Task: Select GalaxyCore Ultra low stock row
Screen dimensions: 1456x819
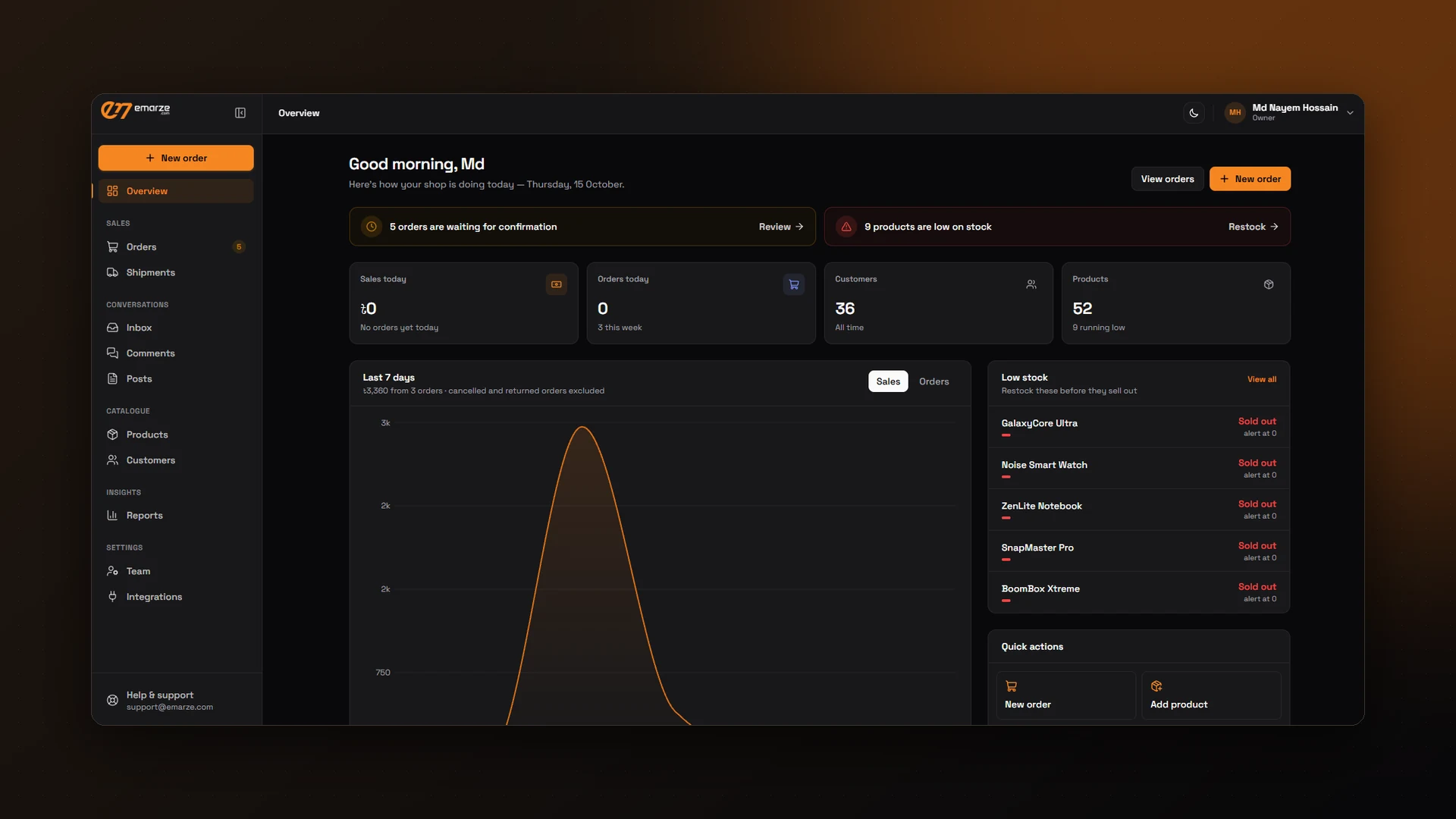Action: click(x=1138, y=427)
